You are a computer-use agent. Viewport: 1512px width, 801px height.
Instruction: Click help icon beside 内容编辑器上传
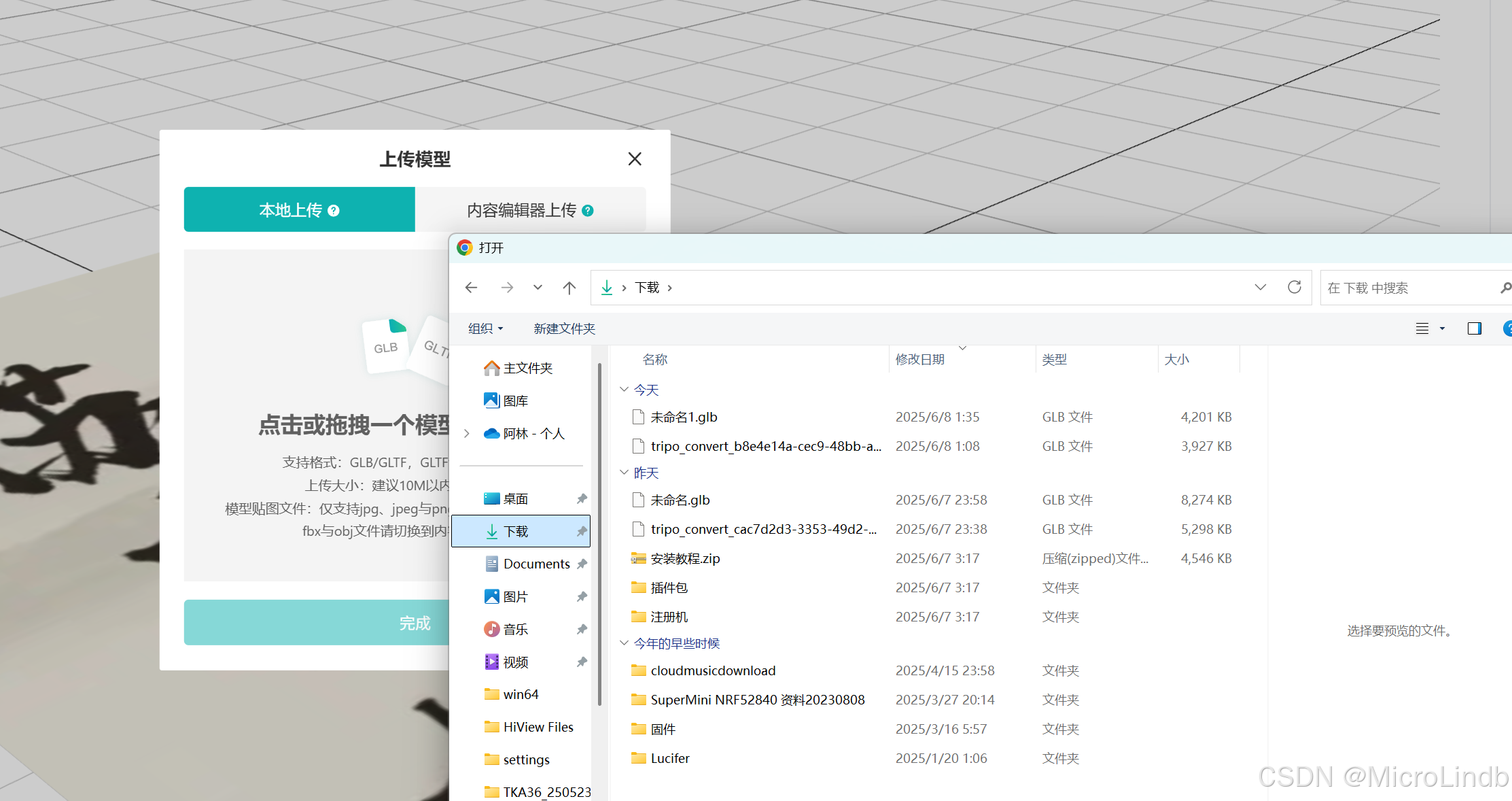pos(588,211)
